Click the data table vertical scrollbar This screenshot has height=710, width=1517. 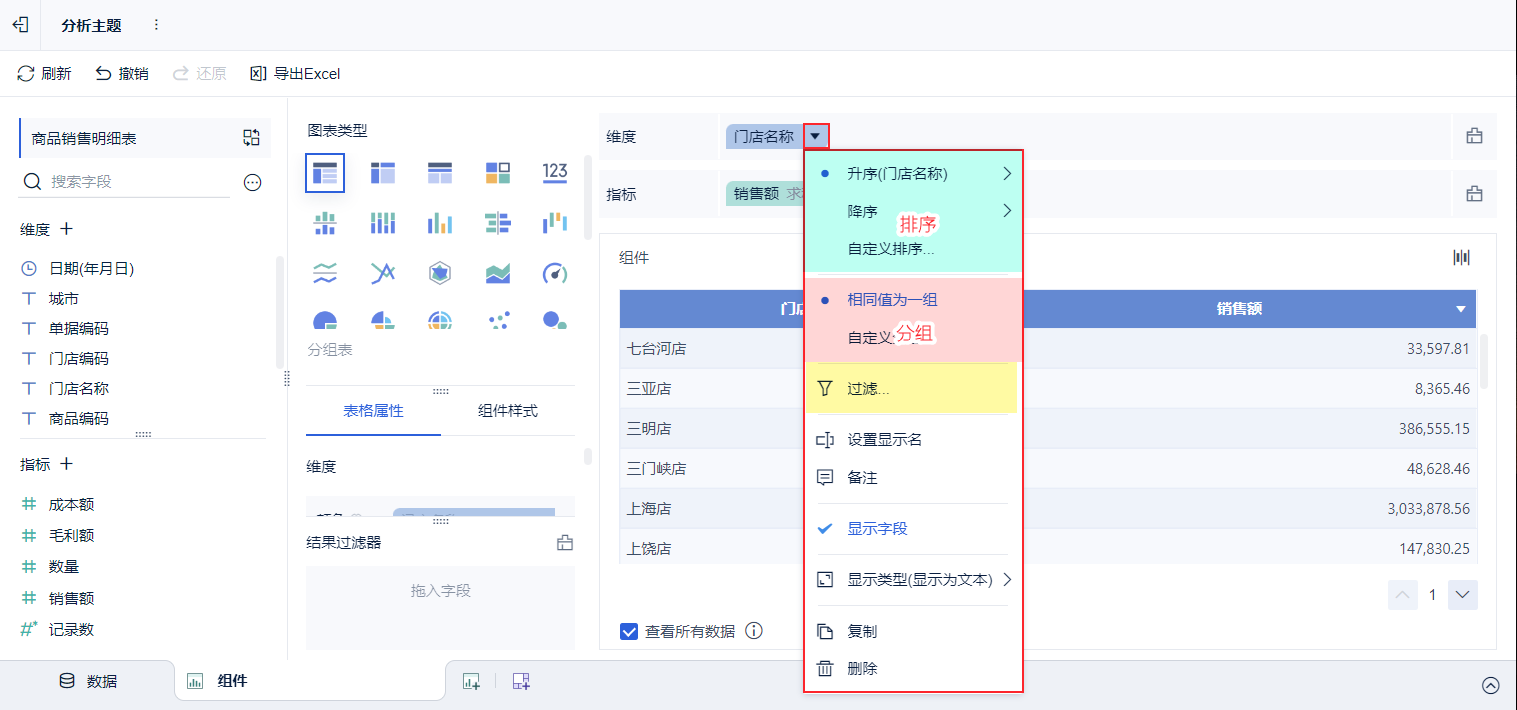click(x=1485, y=361)
